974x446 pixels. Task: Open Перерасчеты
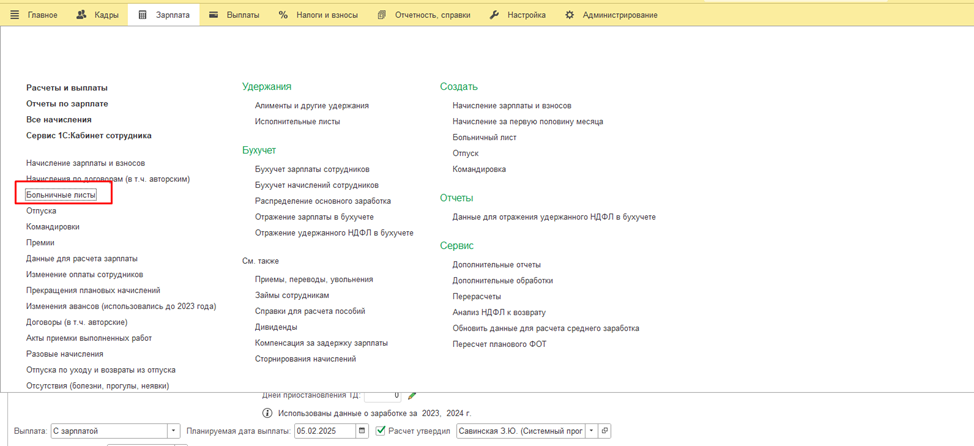(476, 296)
